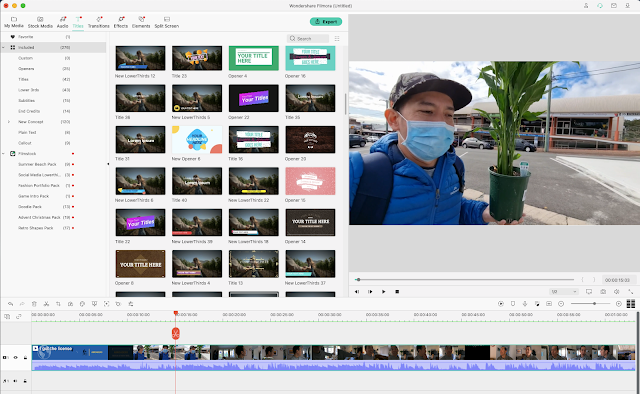Expand the New Concept category

pos(9,122)
